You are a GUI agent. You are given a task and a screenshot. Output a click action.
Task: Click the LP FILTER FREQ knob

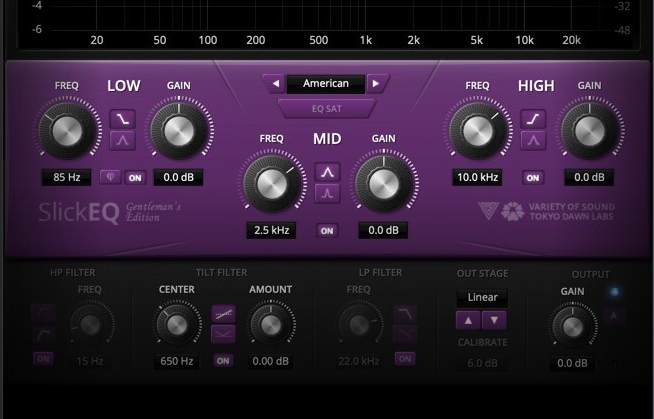coord(359,325)
